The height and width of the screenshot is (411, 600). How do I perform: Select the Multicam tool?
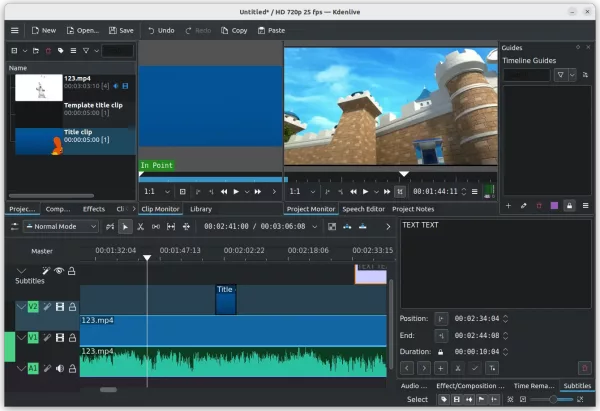[186, 227]
